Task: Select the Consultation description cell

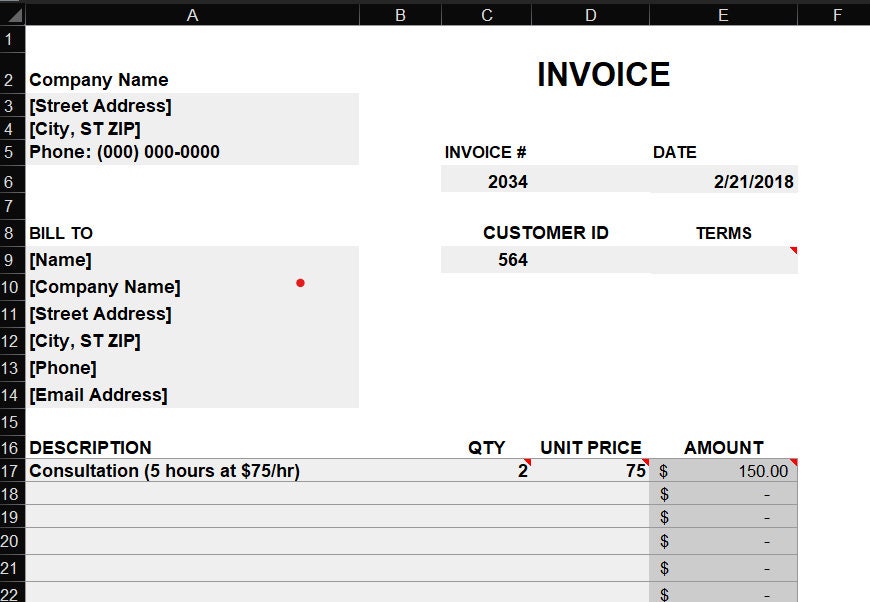Action: pos(192,471)
